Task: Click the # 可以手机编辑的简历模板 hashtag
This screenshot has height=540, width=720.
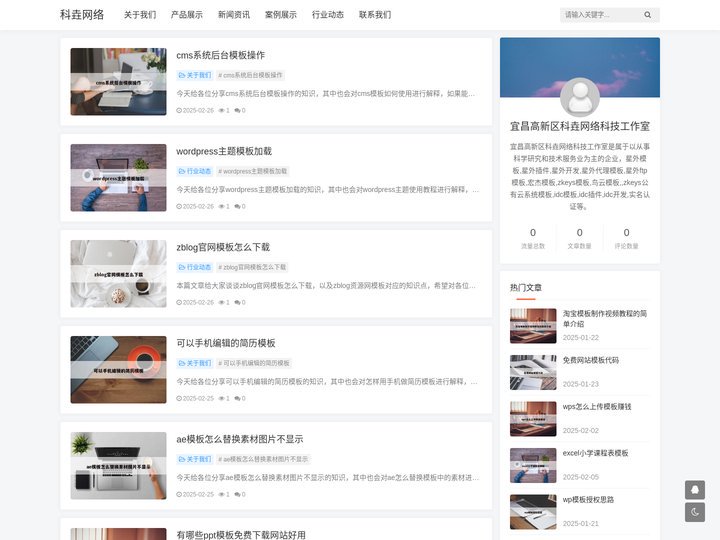Action: coord(254,363)
